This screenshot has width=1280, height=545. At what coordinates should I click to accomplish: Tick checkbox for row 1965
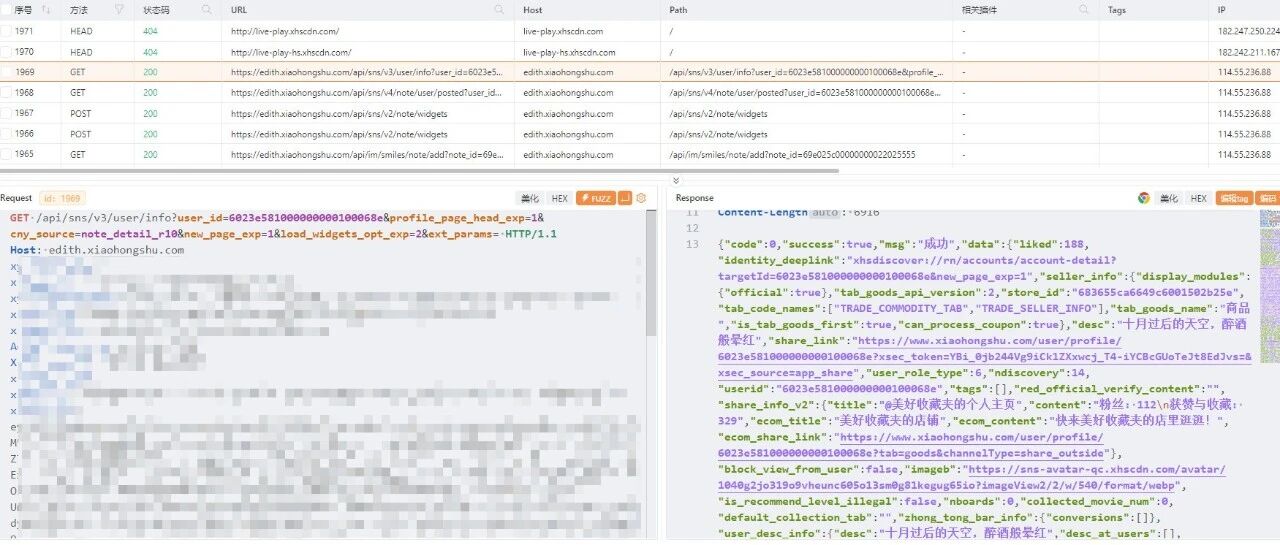click(6, 154)
